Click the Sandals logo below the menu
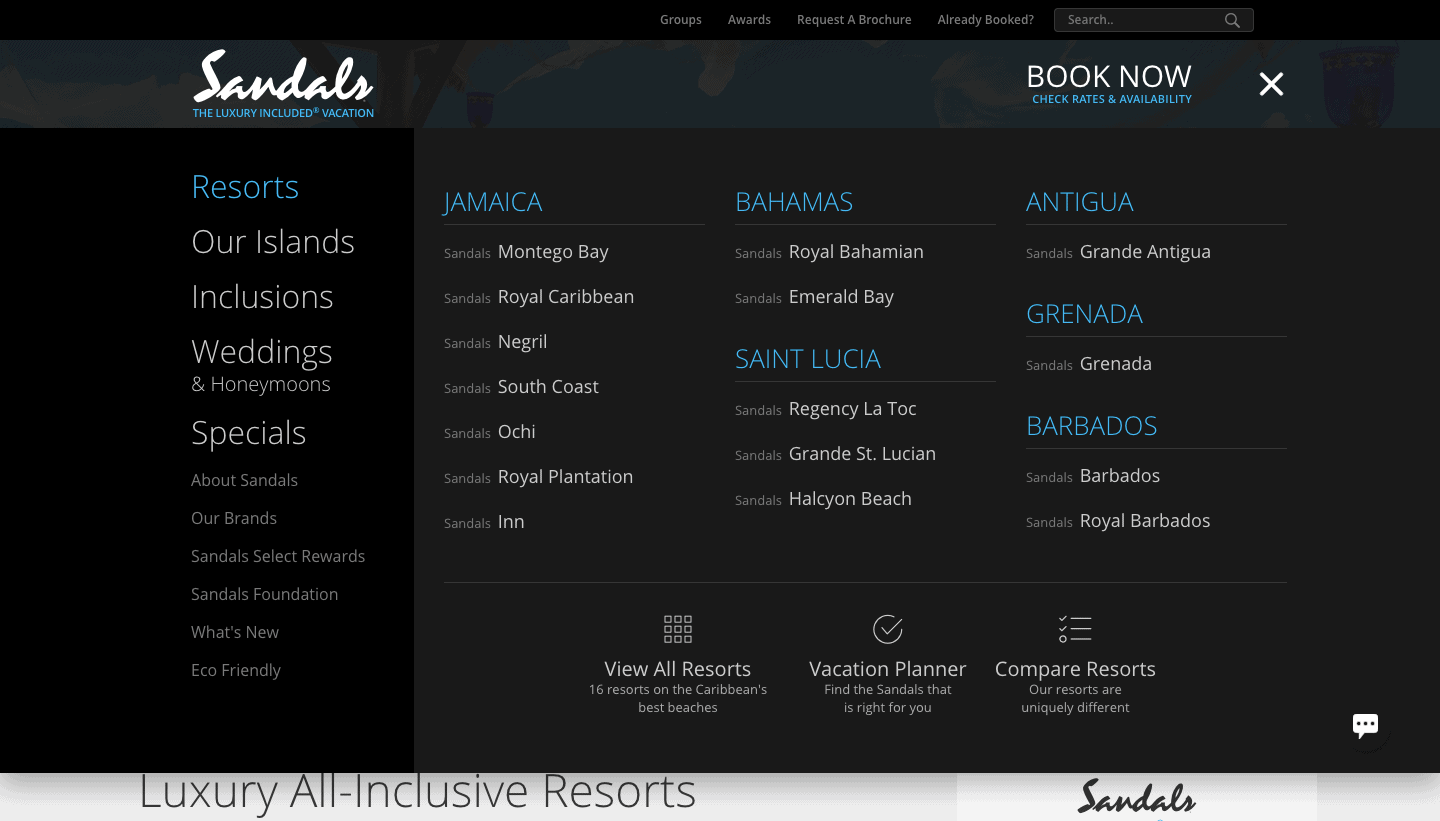The height and width of the screenshot is (821, 1440). point(1137,798)
